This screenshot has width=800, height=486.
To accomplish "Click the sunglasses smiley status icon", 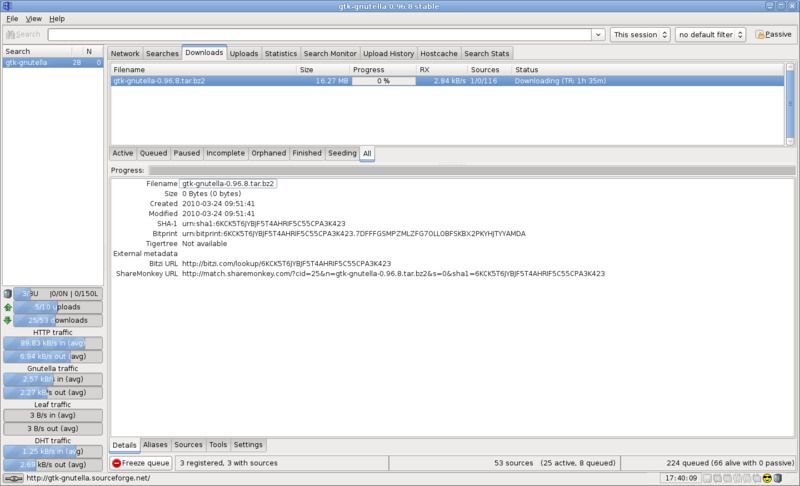I will pyautogui.click(x=765, y=477).
